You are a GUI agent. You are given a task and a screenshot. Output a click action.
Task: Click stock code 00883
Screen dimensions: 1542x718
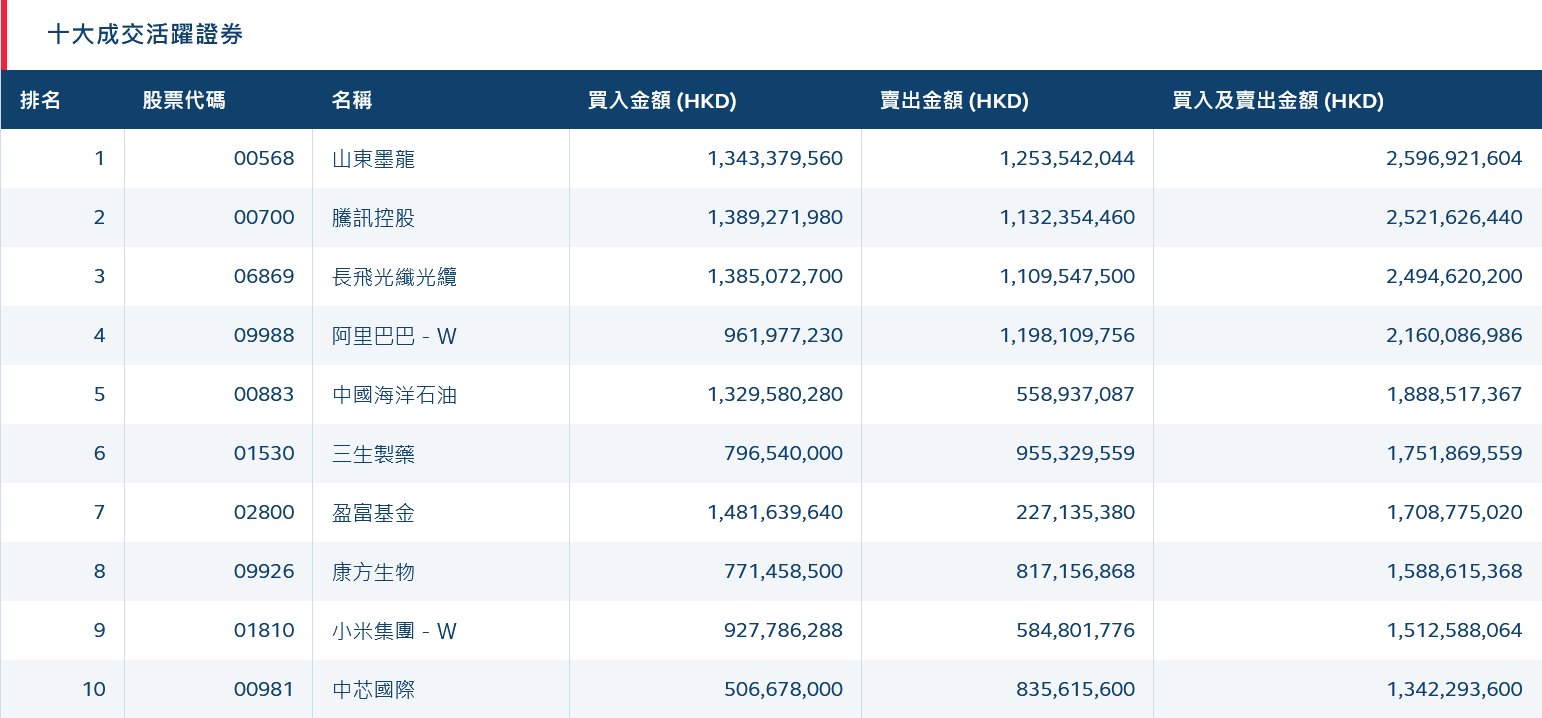click(264, 395)
